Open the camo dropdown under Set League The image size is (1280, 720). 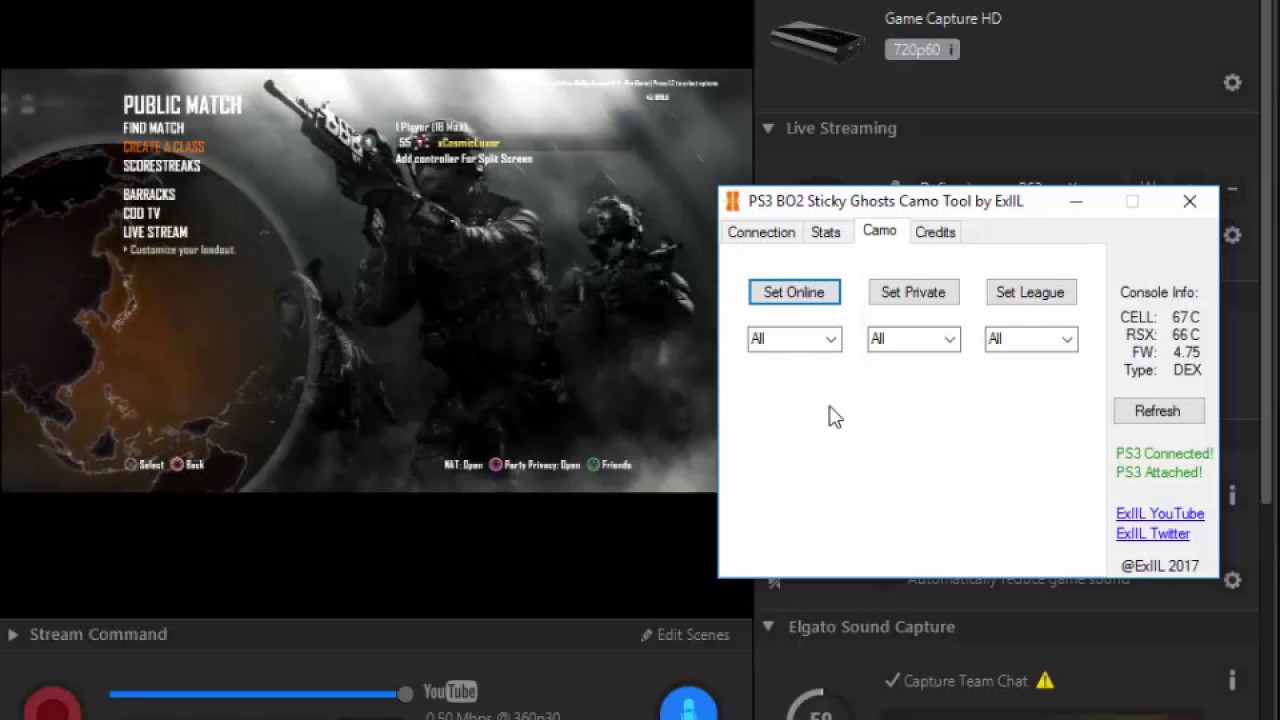coord(1031,339)
